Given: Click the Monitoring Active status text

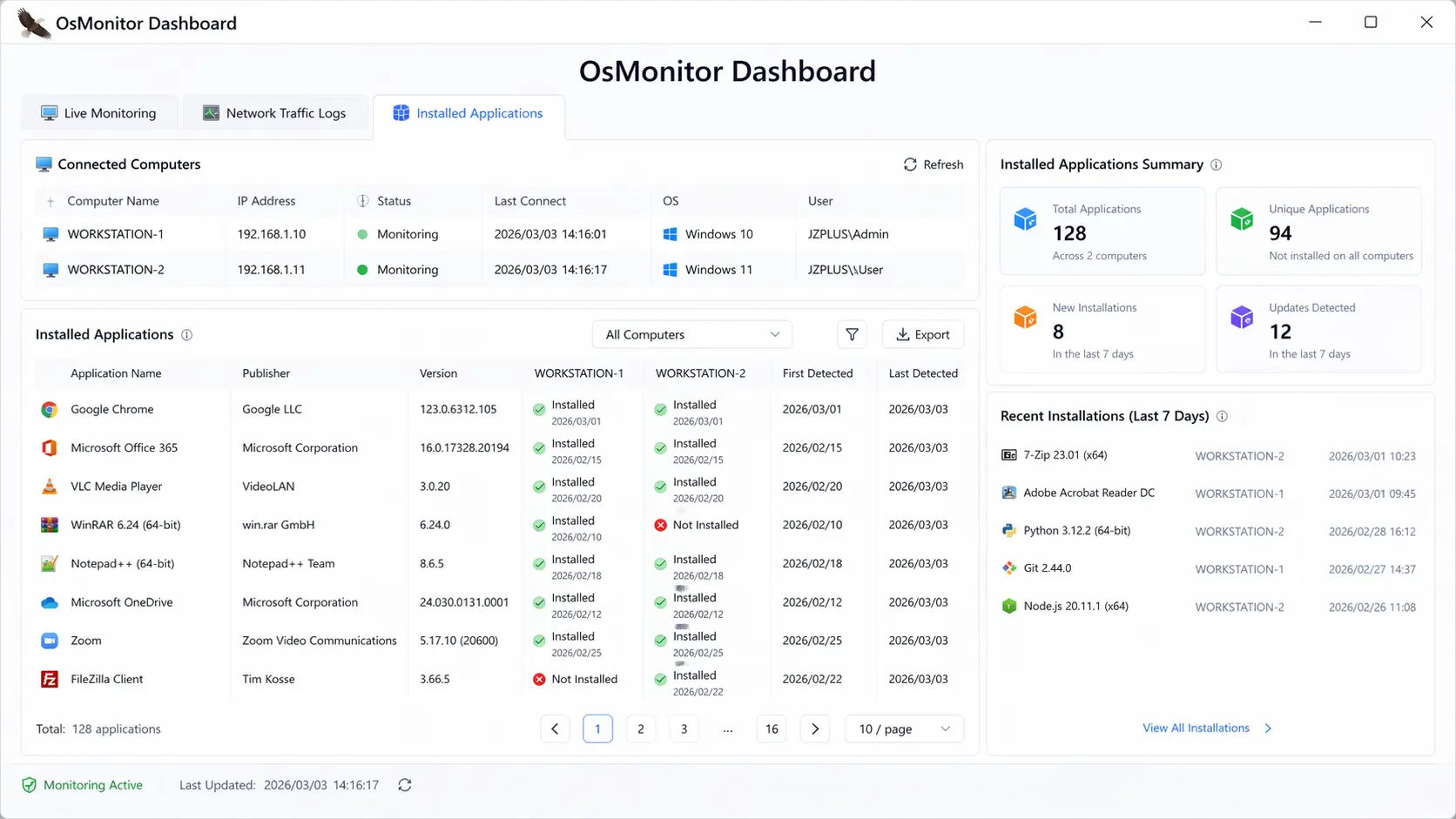Looking at the screenshot, I should pos(93,785).
